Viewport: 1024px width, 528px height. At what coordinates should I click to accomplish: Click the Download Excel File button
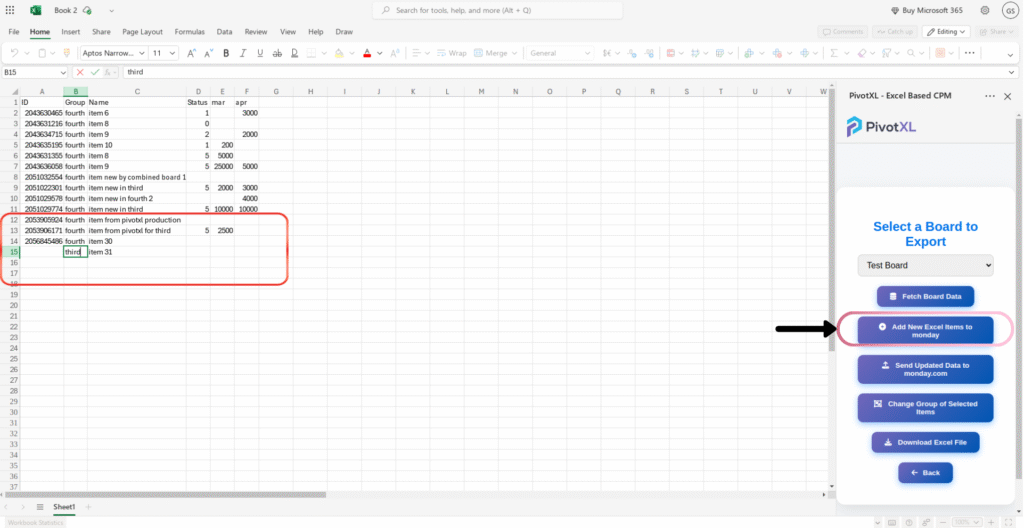(x=925, y=442)
